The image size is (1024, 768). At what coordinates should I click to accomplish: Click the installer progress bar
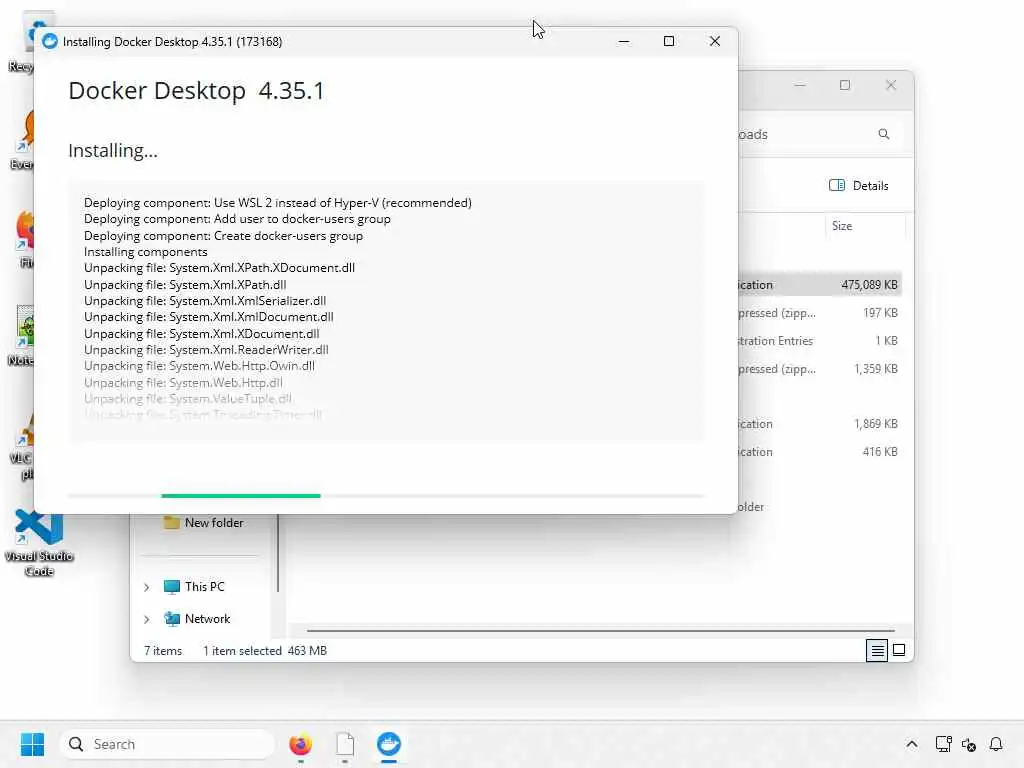386,496
